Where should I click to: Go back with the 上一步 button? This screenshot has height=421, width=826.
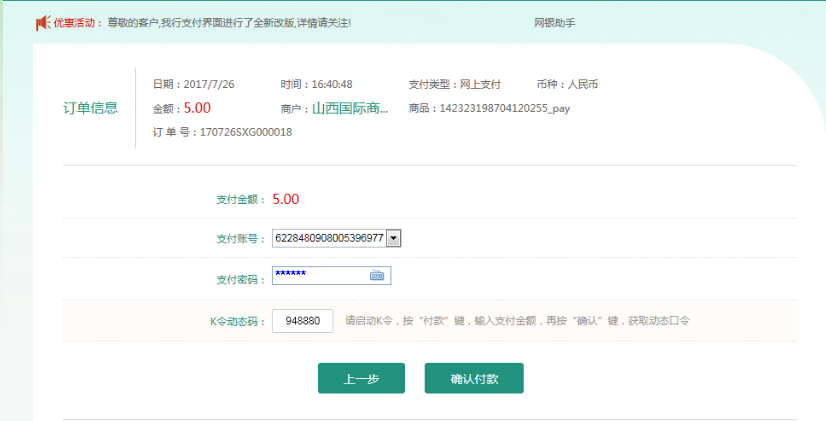click(x=361, y=378)
